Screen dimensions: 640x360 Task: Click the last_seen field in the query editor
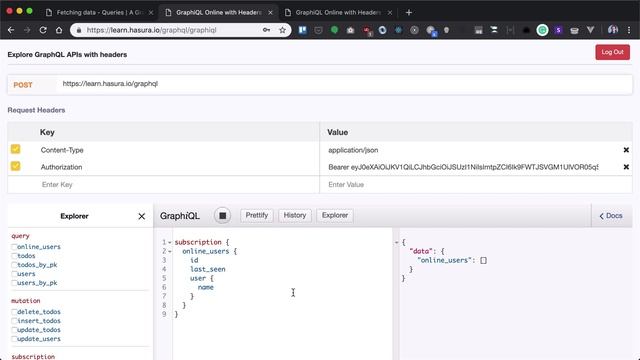[208, 269]
